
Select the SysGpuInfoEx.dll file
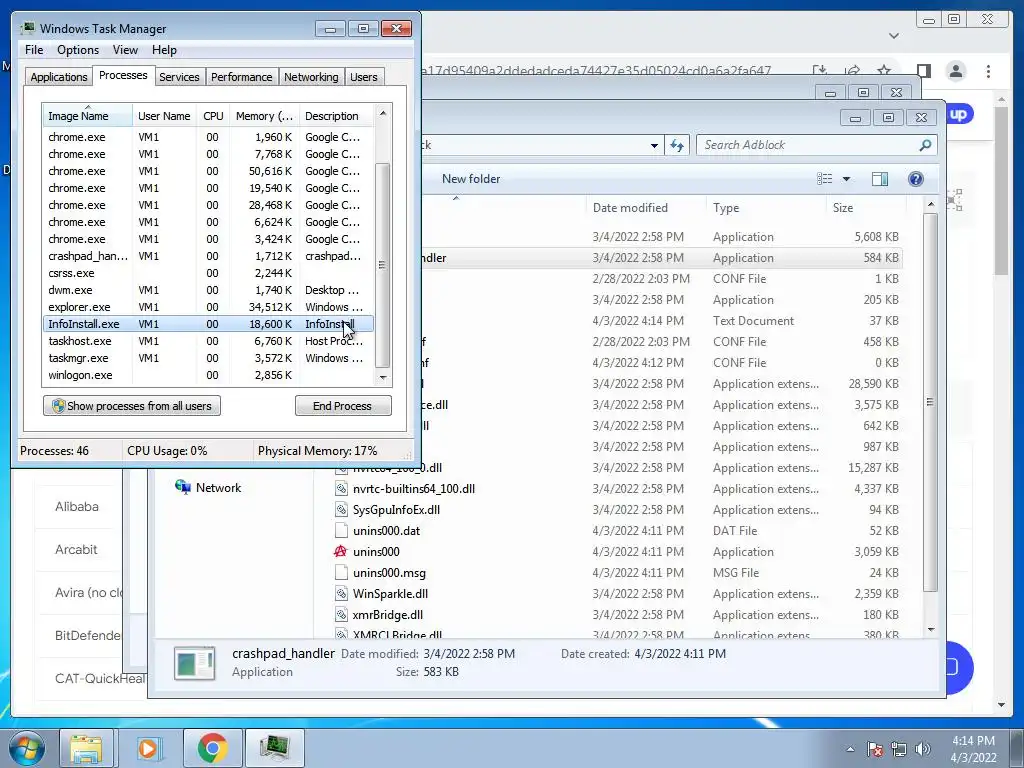click(x=396, y=509)
